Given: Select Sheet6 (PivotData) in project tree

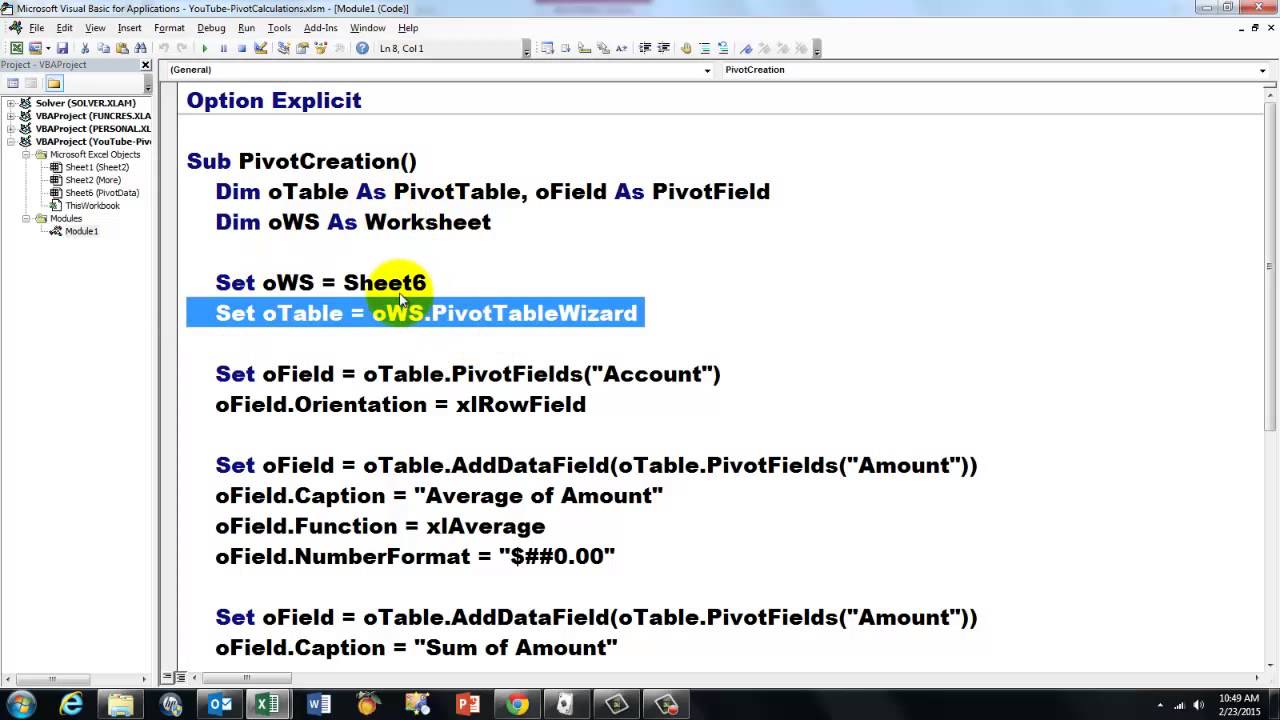Looking at the screenshot, I should (x=101, y=193).
